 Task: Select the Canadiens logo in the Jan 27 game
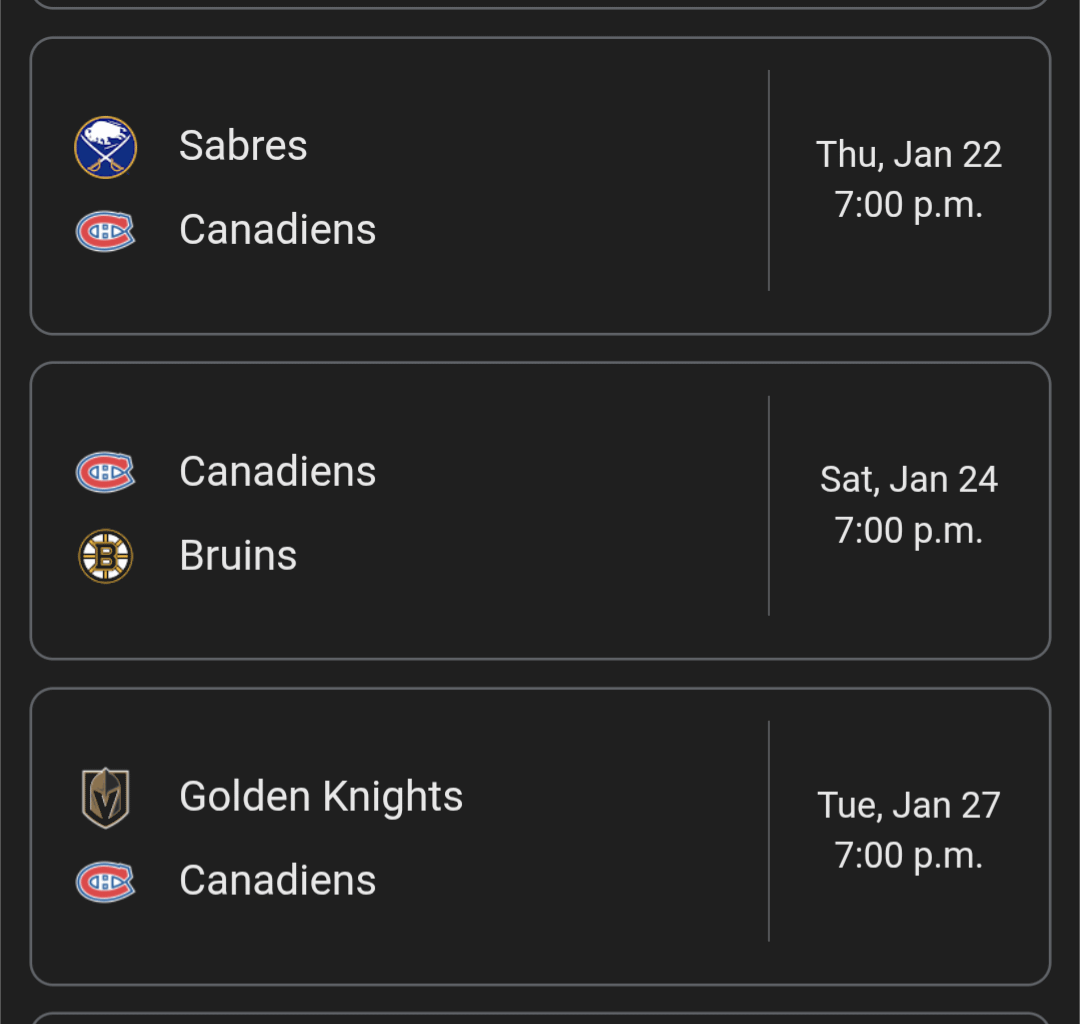104,881
